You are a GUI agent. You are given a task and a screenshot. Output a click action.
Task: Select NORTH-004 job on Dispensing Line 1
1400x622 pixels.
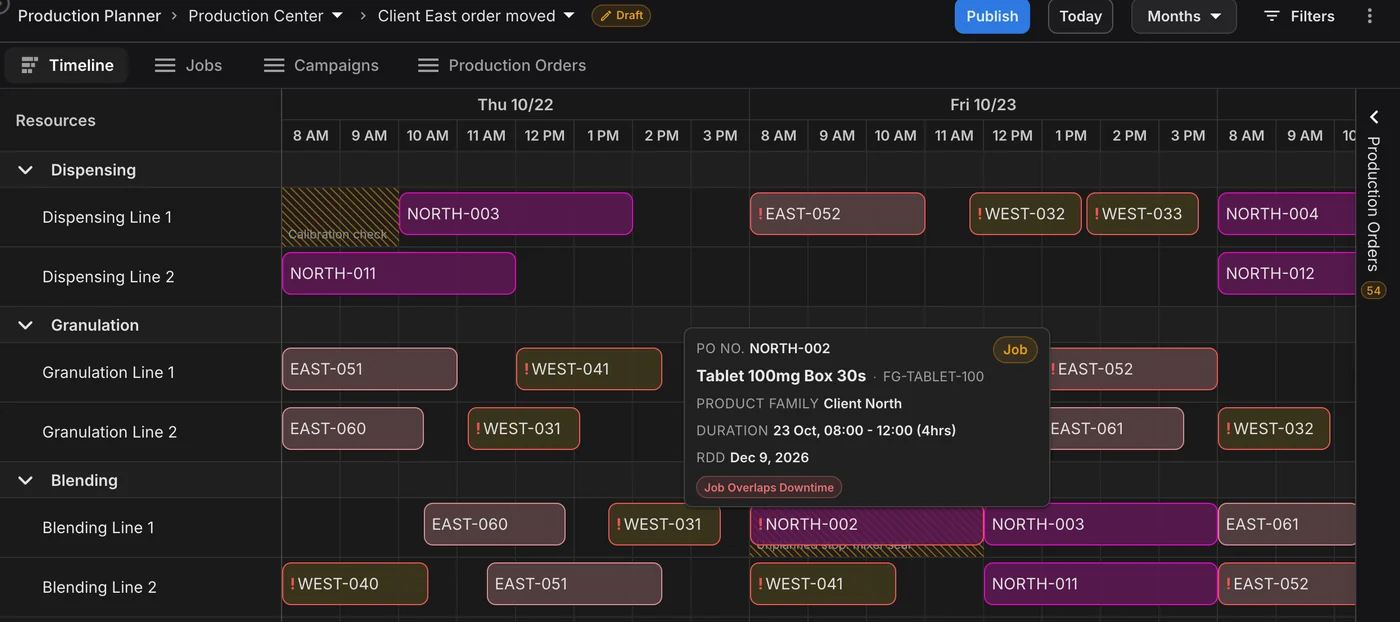pos(1286,214)
